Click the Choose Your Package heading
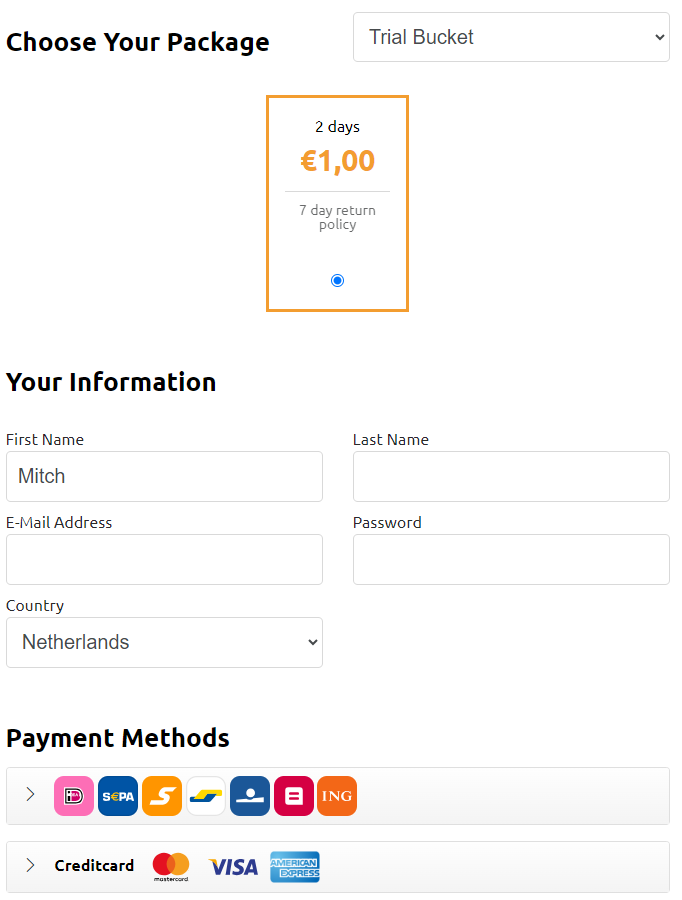The height and width of the screenshot is (900, 682). point(137,42)
